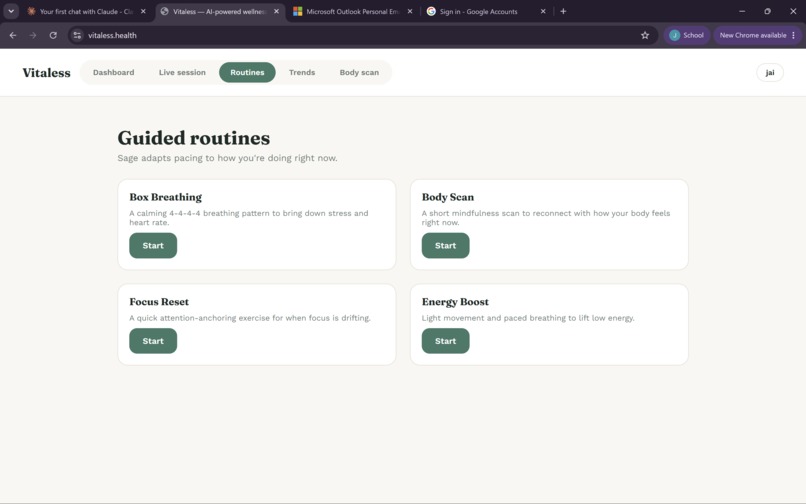Open the jai user profile button
This screenshot has width=806, height=504.
point(770,73)
